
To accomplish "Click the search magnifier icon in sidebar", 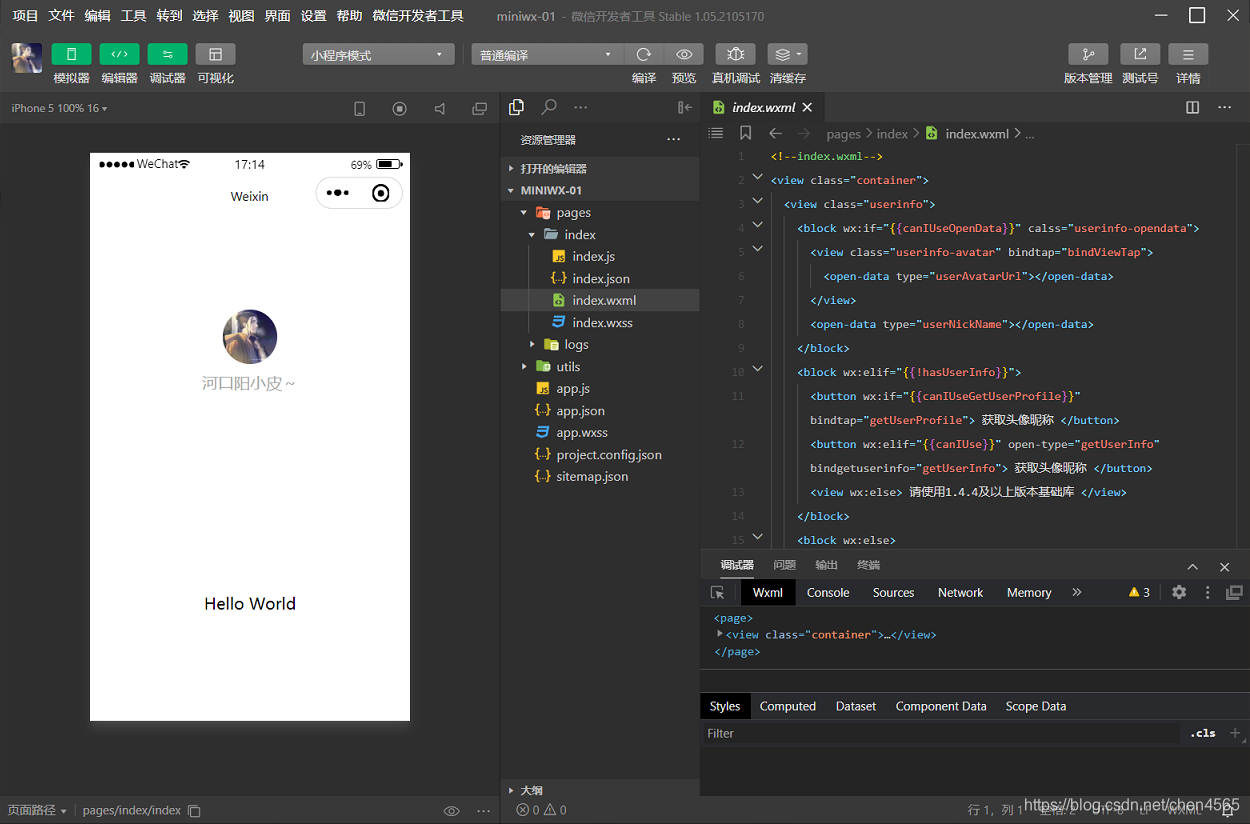I will click(x=549, y=107).
